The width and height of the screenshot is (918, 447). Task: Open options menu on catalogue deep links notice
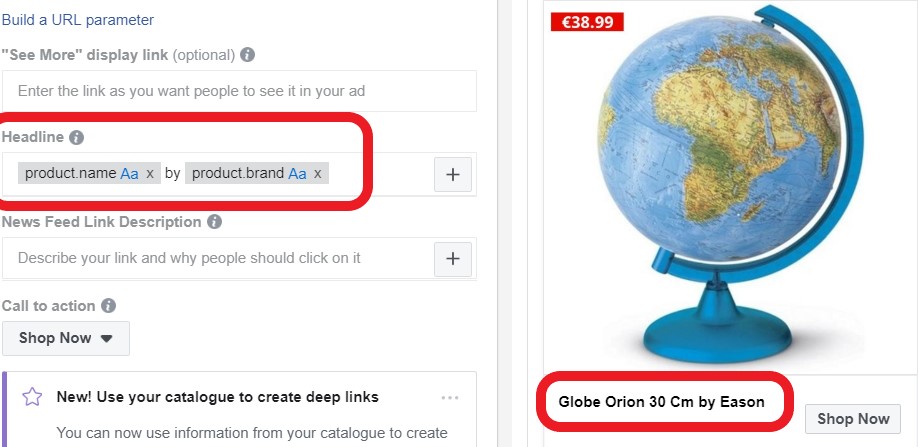(450, 397)
